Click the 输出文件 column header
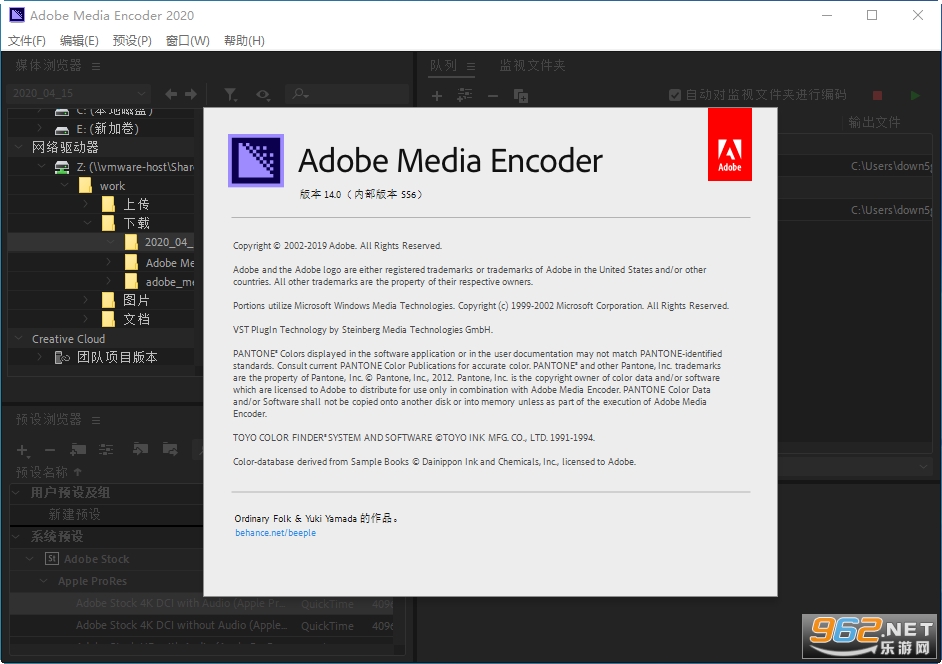The image size is (942, 664). (x=874, y=123)
